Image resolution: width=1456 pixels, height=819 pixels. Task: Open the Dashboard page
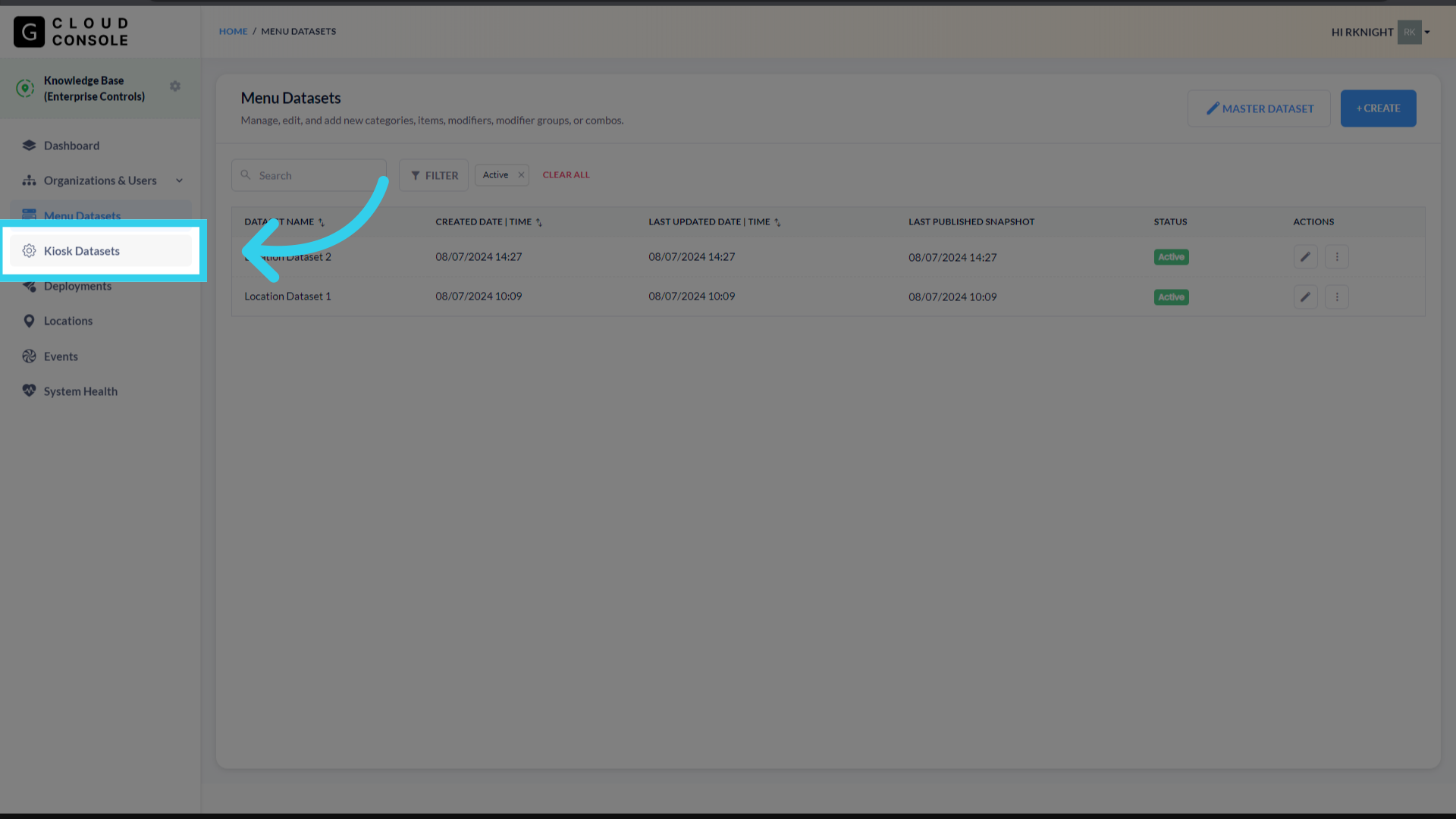71,146
